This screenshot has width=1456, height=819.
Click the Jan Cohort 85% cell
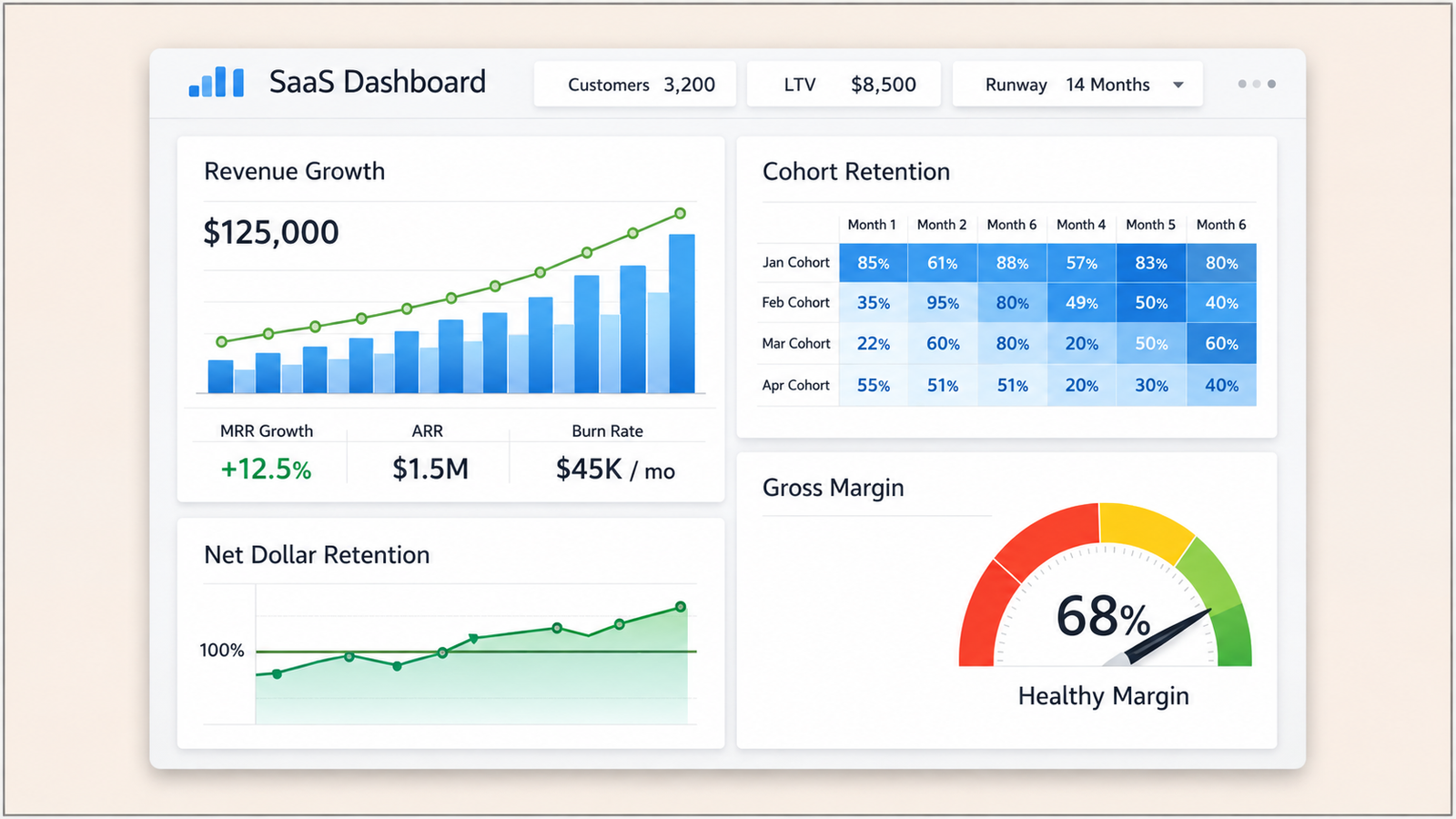[873, 263]
